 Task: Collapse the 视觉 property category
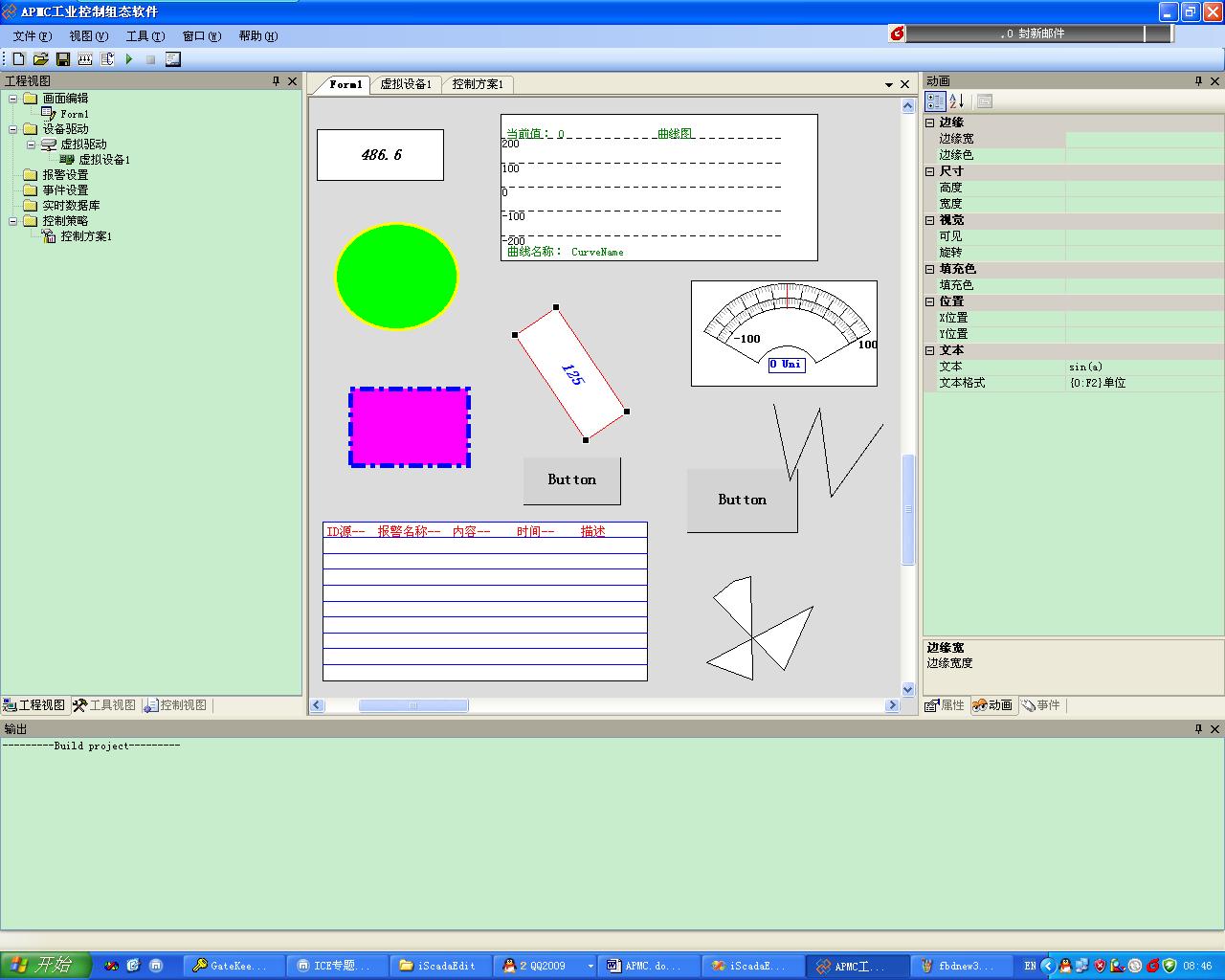pos(929,220)
